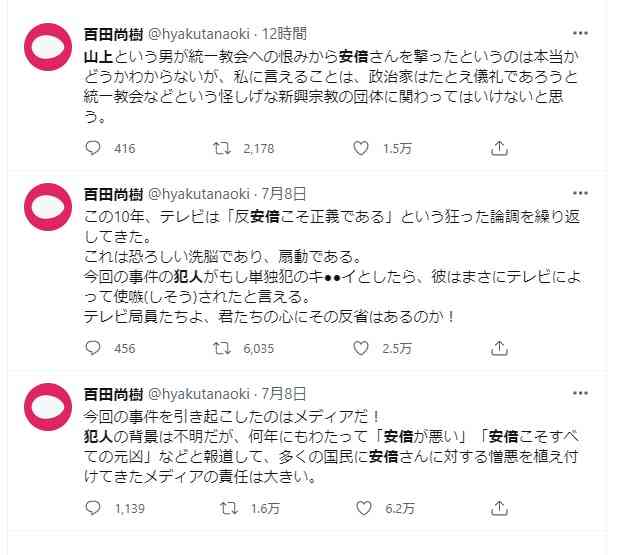
Task: Reply to the first tweet with 416 replies
Action: click(93, 148)
